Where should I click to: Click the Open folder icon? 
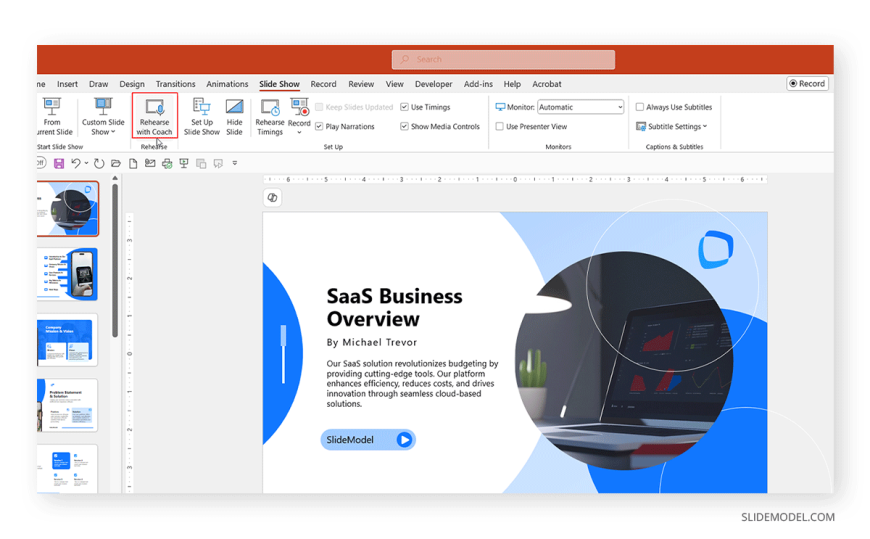[x=115, y=163]
